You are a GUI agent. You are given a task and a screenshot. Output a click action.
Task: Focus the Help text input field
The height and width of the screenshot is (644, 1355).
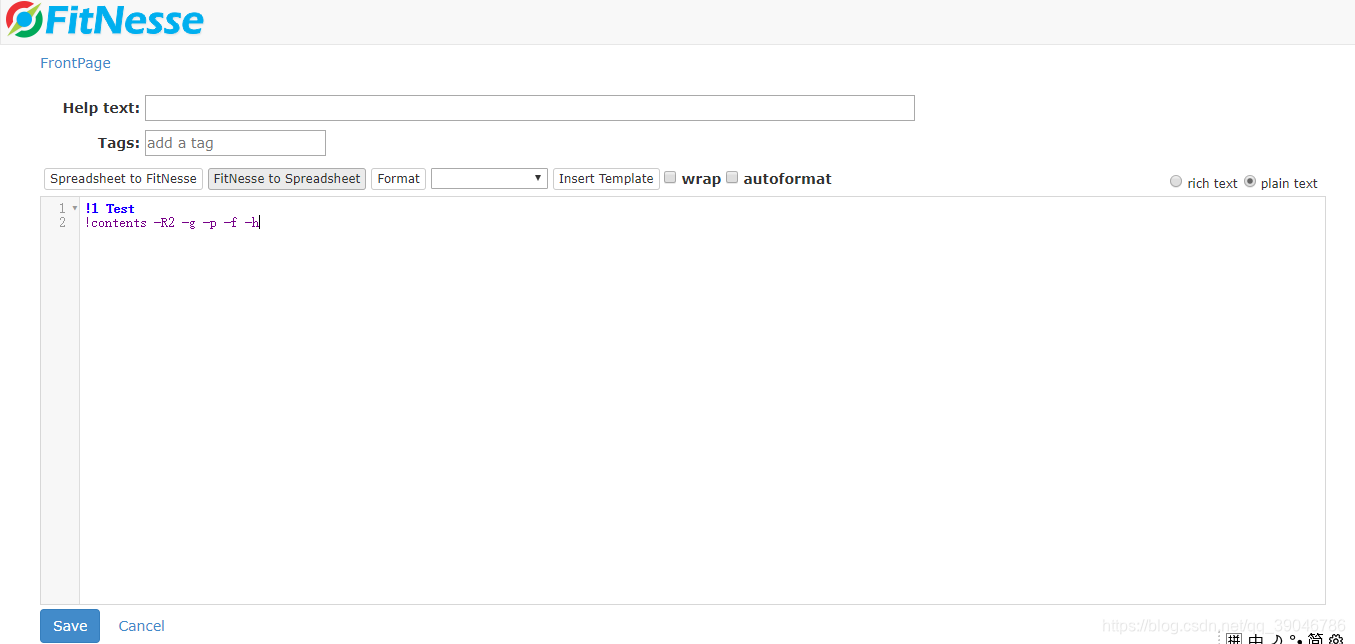(x=530, y=108)
